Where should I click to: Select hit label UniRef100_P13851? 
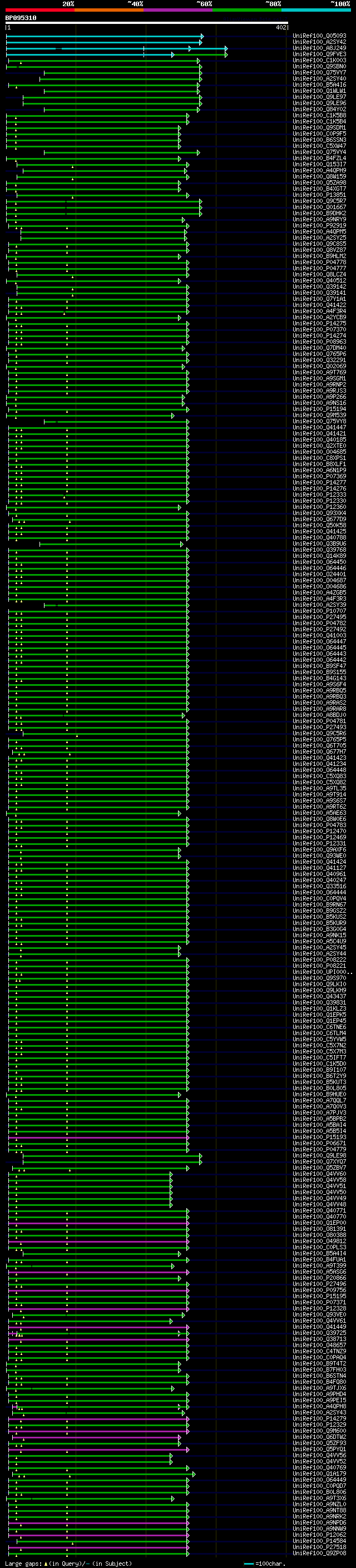319,195
